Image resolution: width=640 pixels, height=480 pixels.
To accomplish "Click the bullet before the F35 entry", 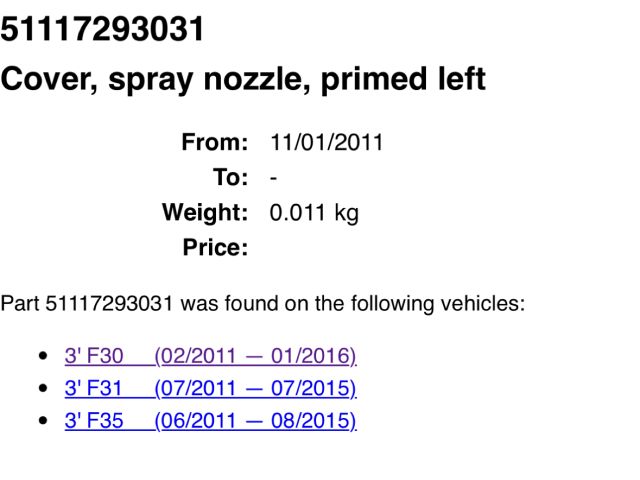I will [x=42, y=420].
